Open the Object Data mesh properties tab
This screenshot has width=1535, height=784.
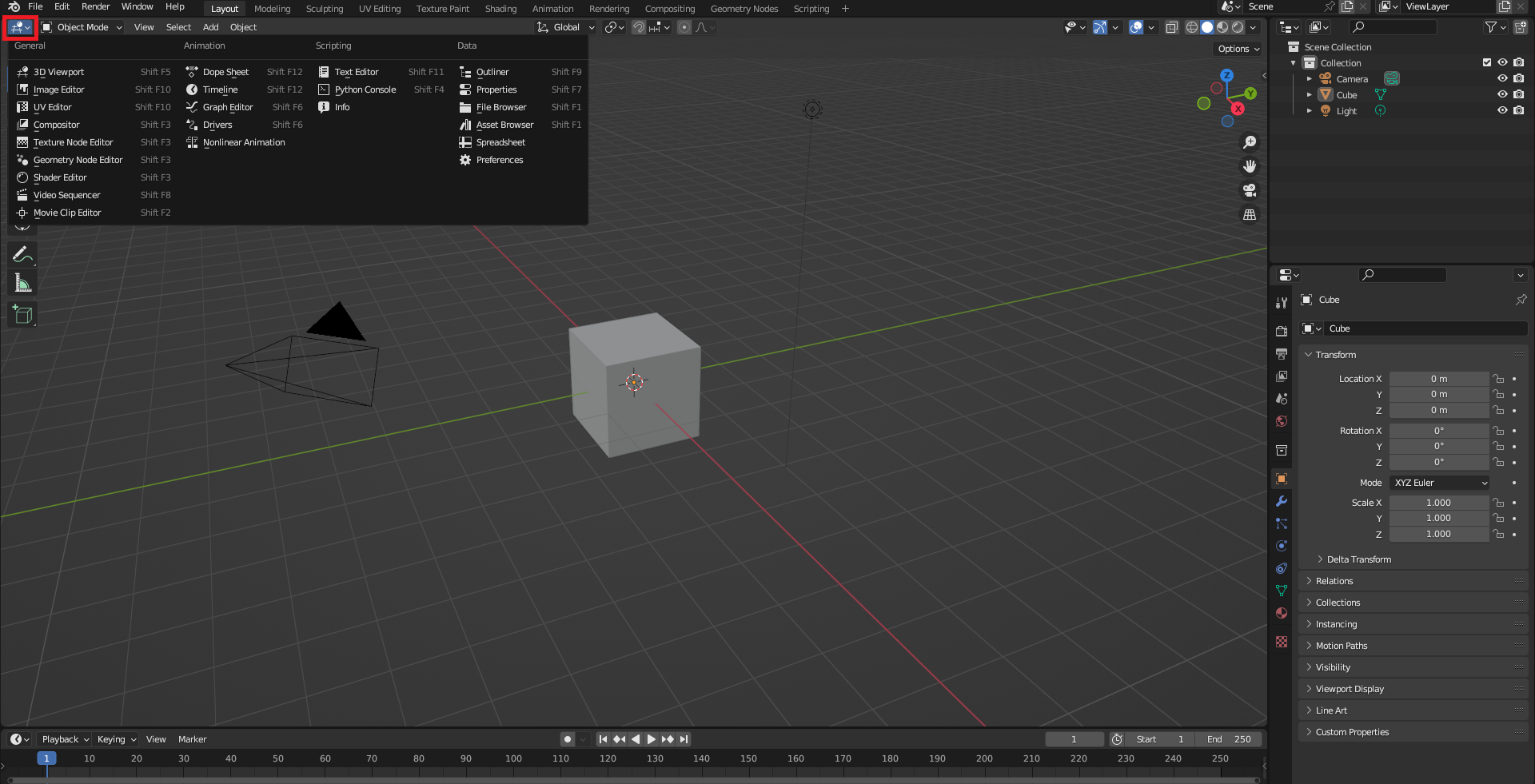click(1282, 591)
